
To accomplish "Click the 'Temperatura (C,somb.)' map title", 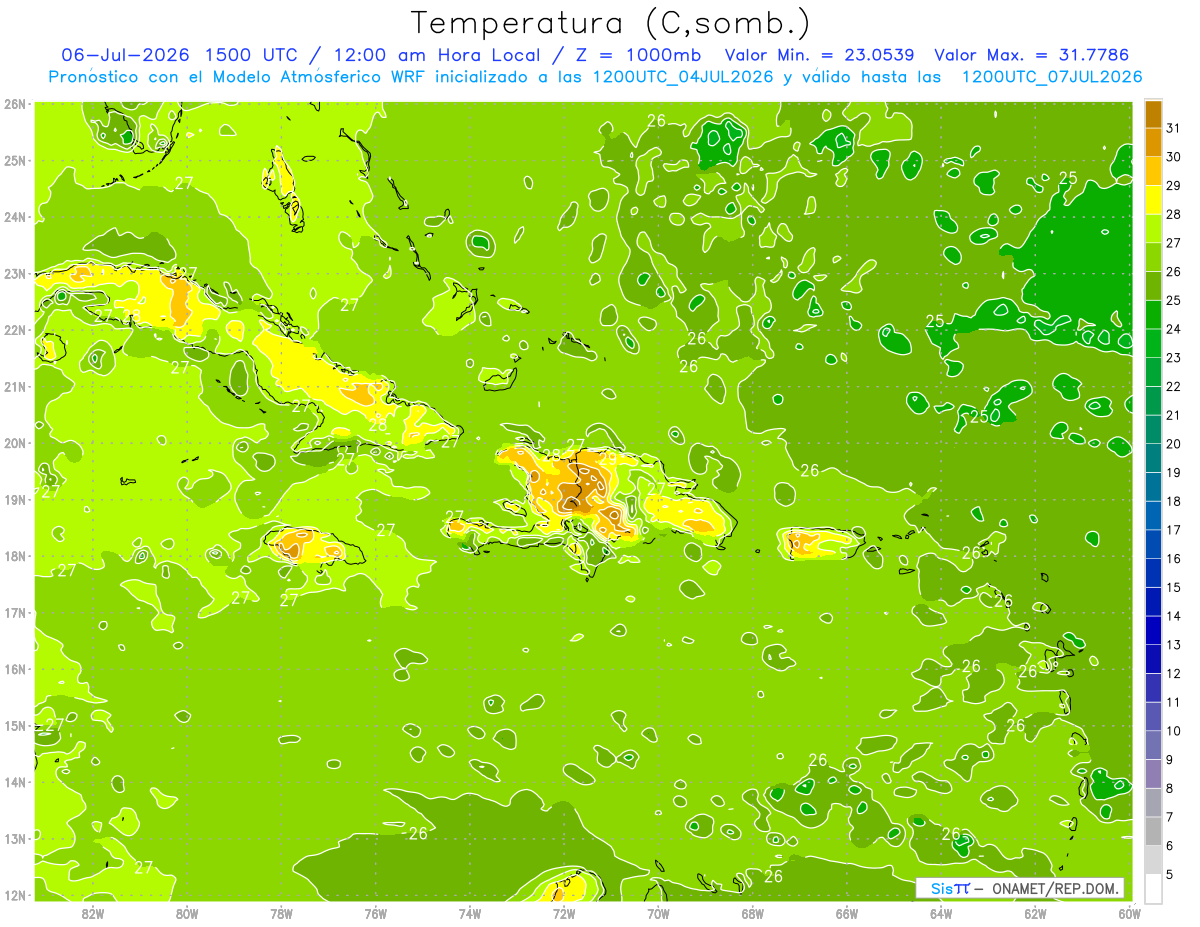I will coord(611,23).
